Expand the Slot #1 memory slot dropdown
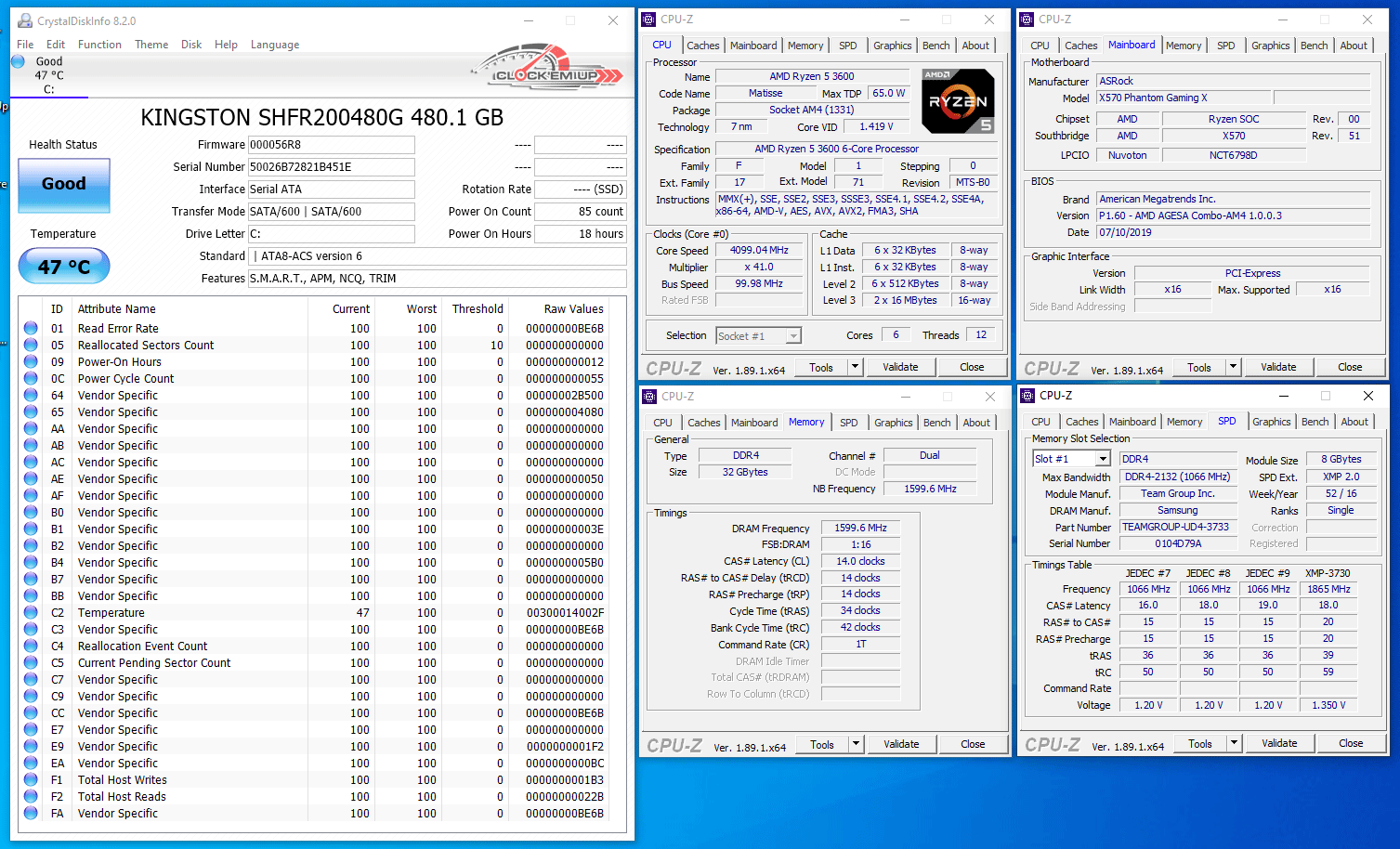1400x849 pixels. [x=1102, y=459]
